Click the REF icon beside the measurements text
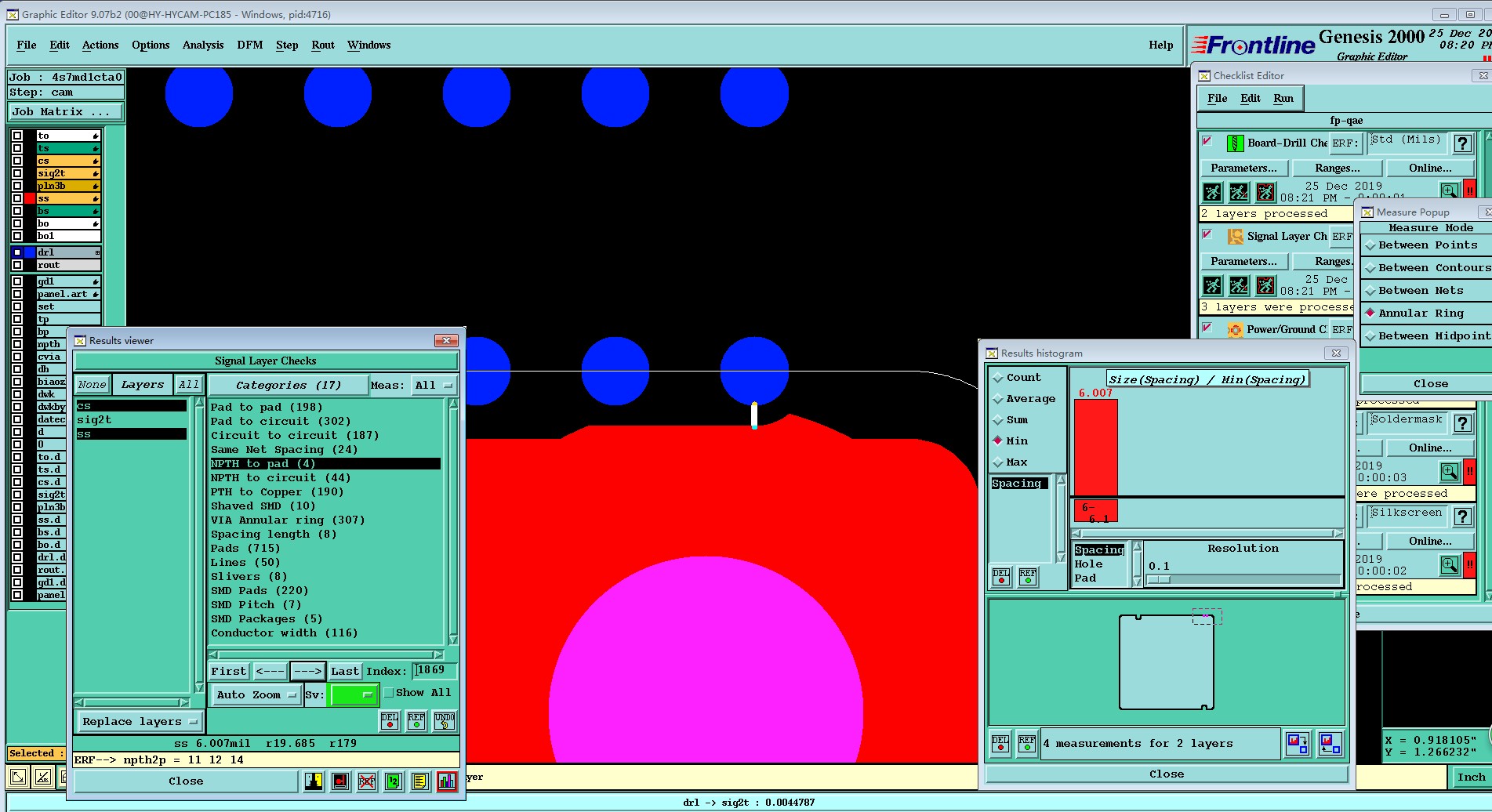1492x812 pixels. point(1027,744)
